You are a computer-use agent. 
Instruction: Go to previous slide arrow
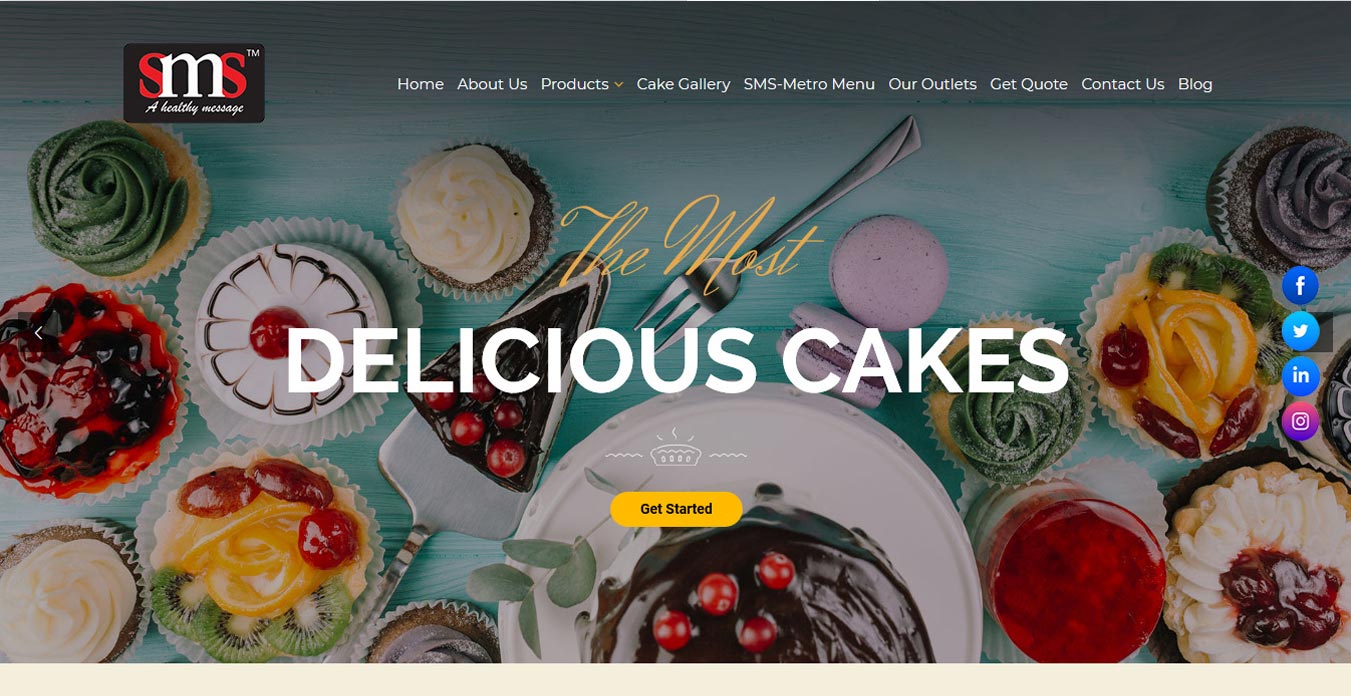click(39, 333)
